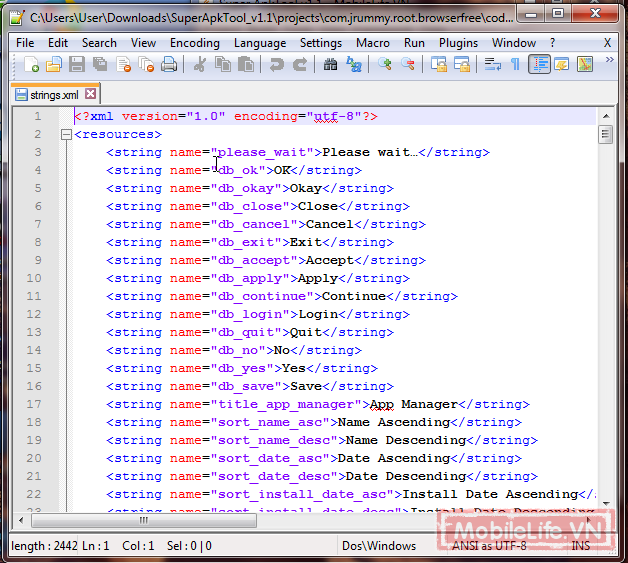
Task: Toggle the Word Wrap toolbar icon
Action: 493,64
